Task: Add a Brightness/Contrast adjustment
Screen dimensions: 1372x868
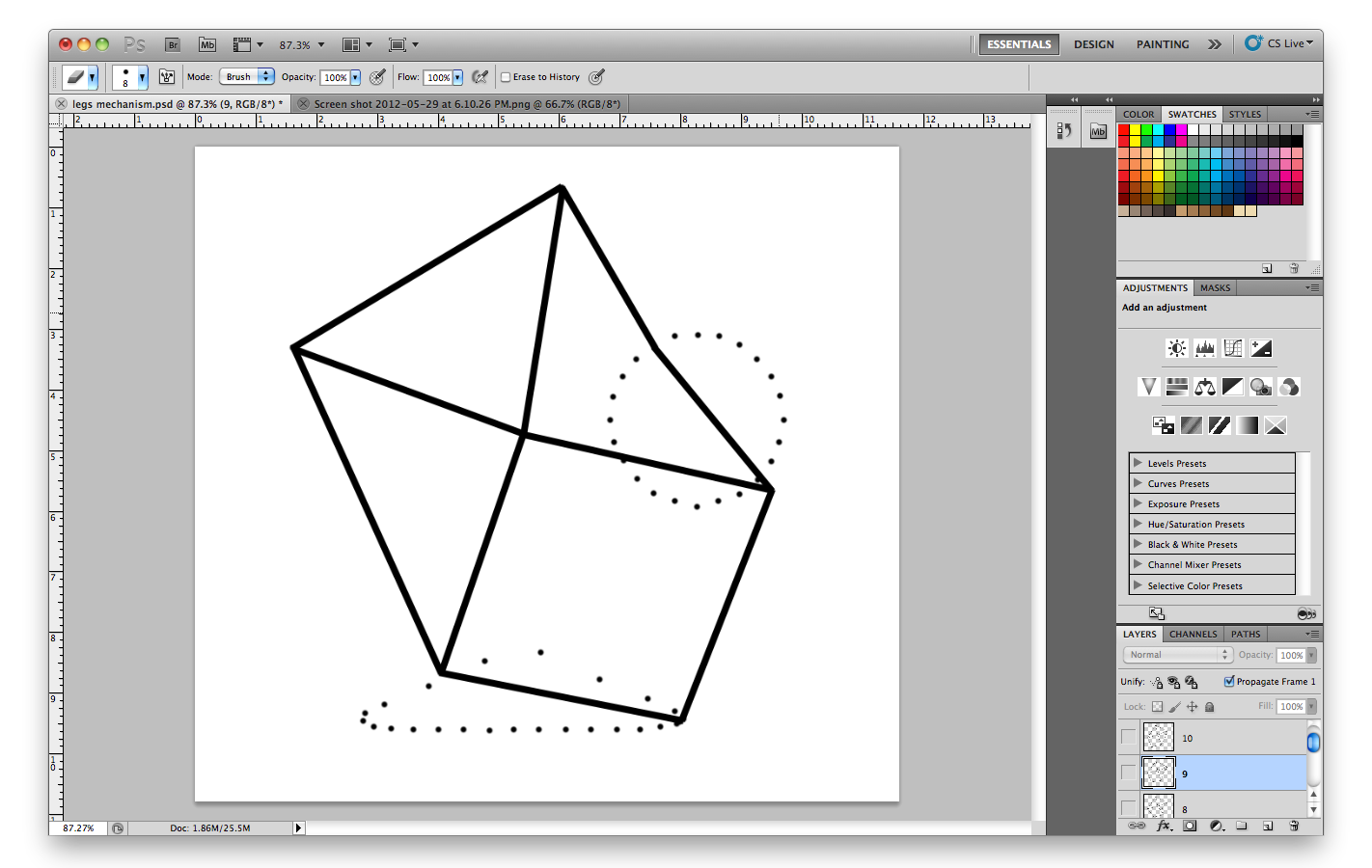Action: (1176, 348)
